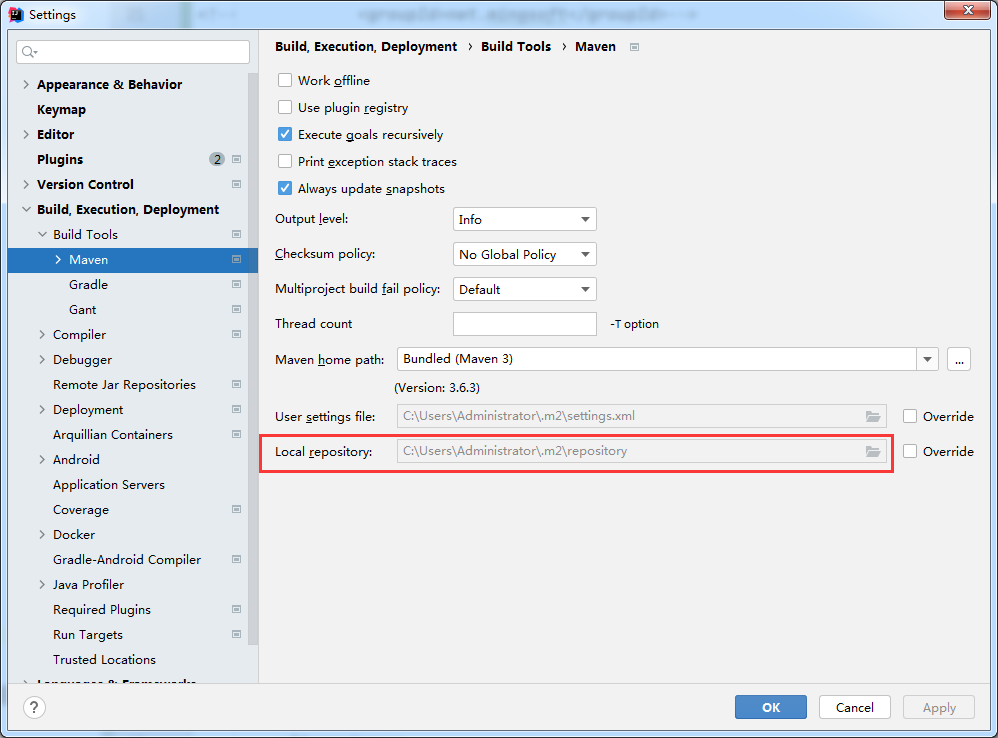Enable the Work offline checkbox
Screen dimensions: 998x738
point(285,81)
